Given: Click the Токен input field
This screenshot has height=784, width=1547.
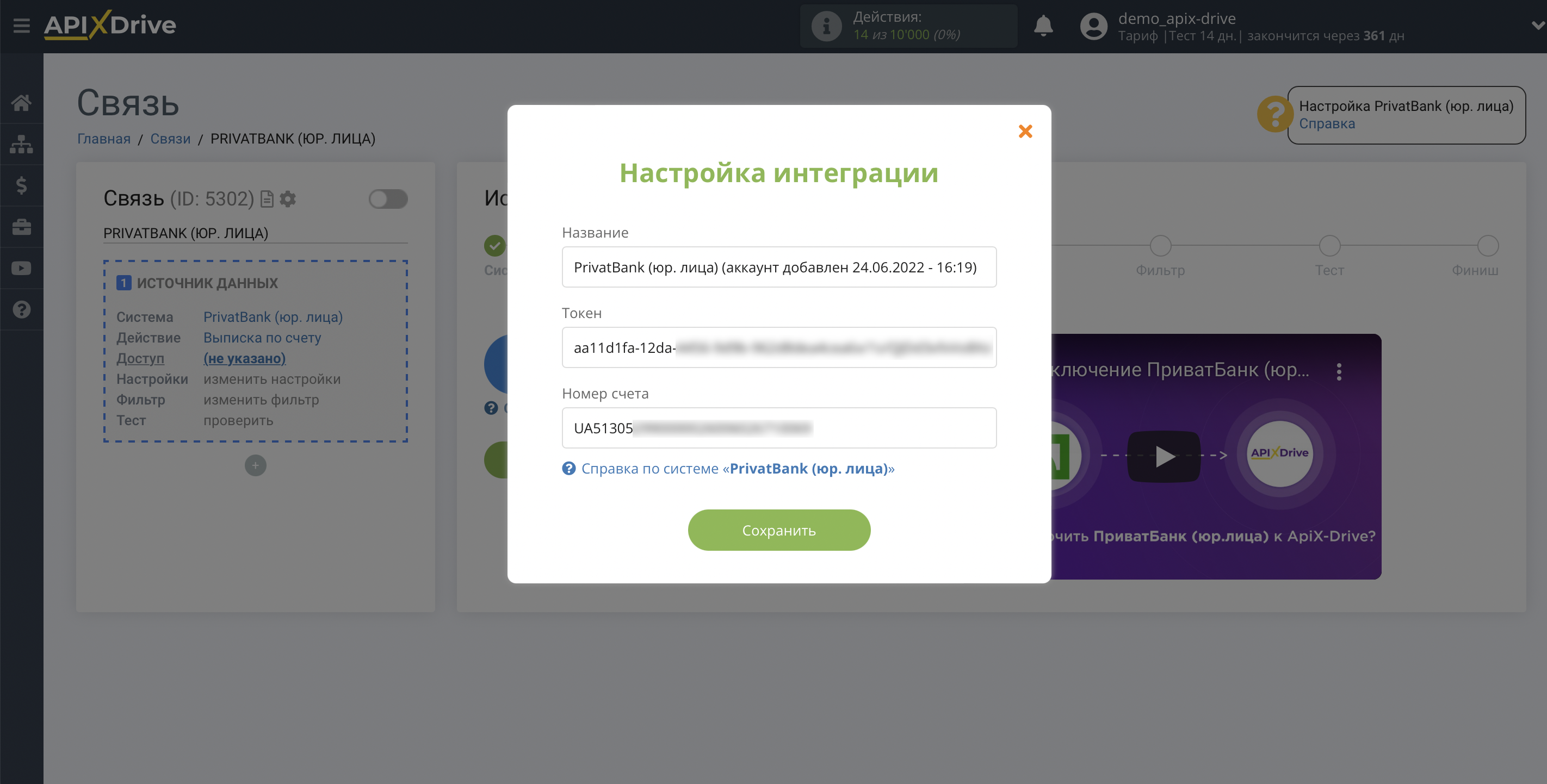Looking at the screenshot, I should click(779, 347).
